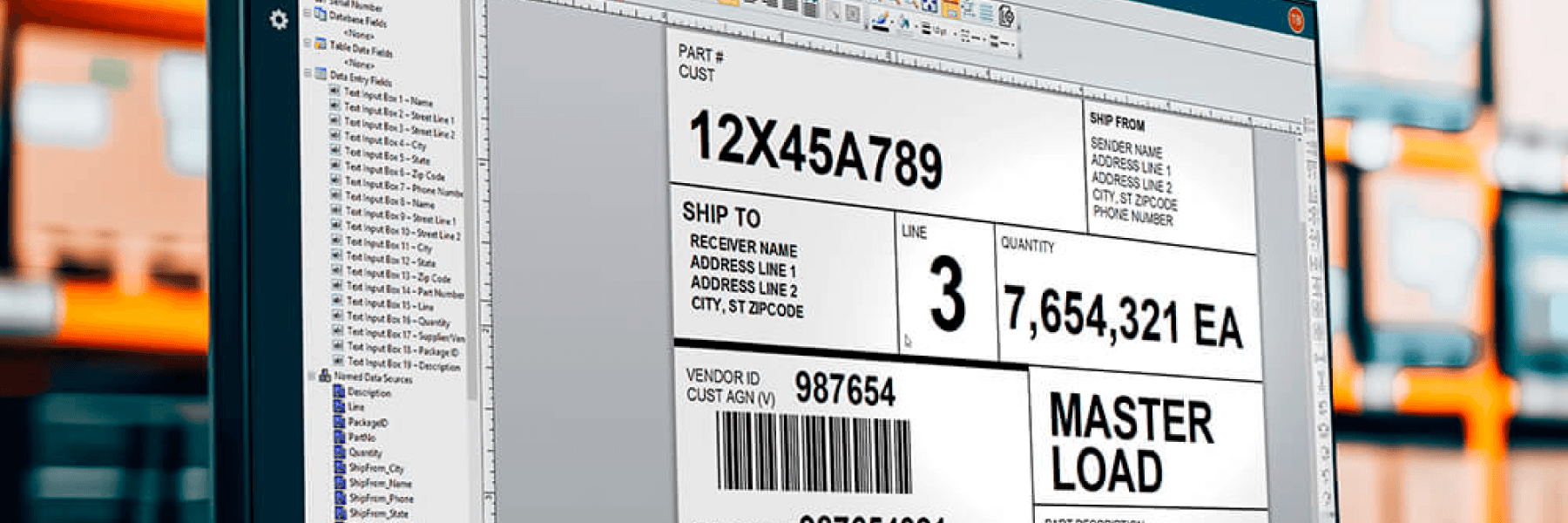
Task: Click the line dash style icon
Action: 965,36
